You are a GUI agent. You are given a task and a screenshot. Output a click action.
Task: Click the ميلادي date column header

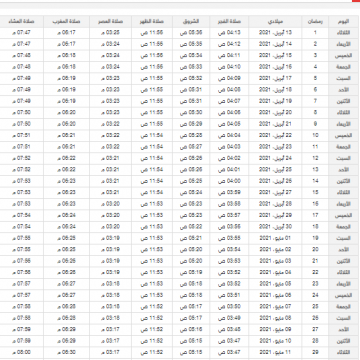[x=275, y=22]
